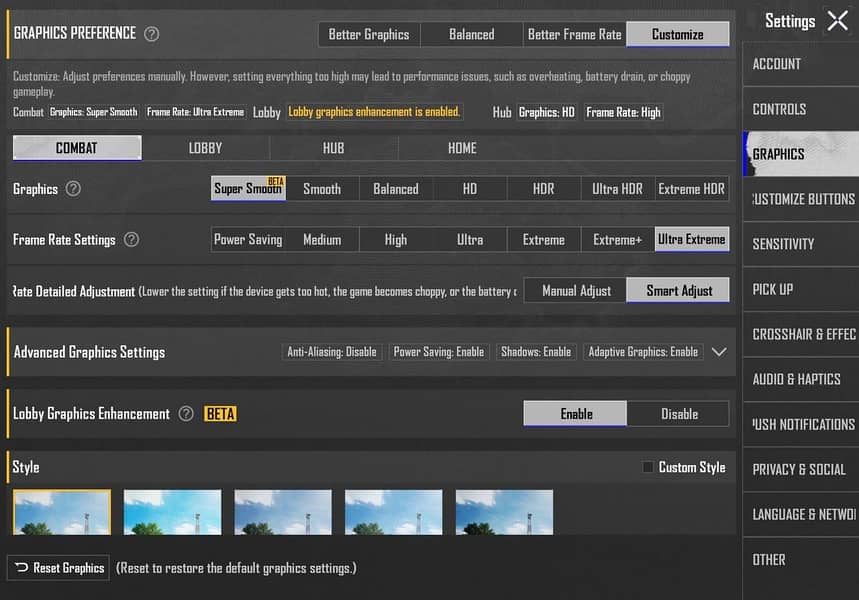Choose HD graphics quality

pos(470,189)
